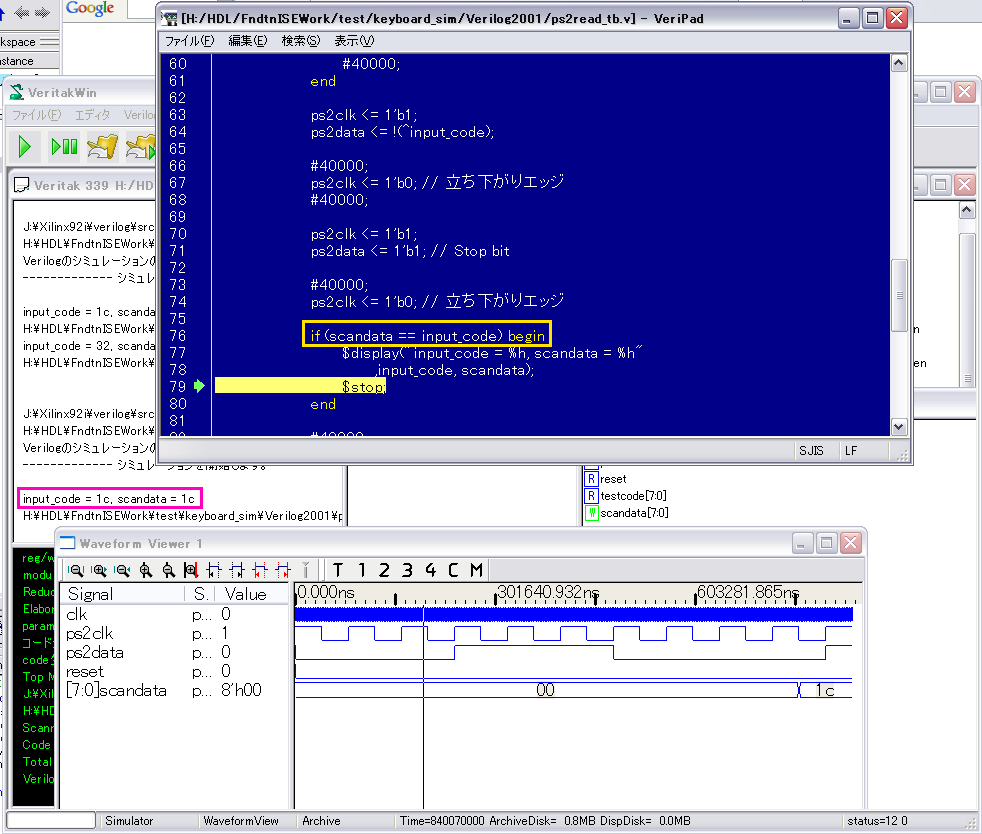Click the red previous-edge waveform icon

pos(260,570)
